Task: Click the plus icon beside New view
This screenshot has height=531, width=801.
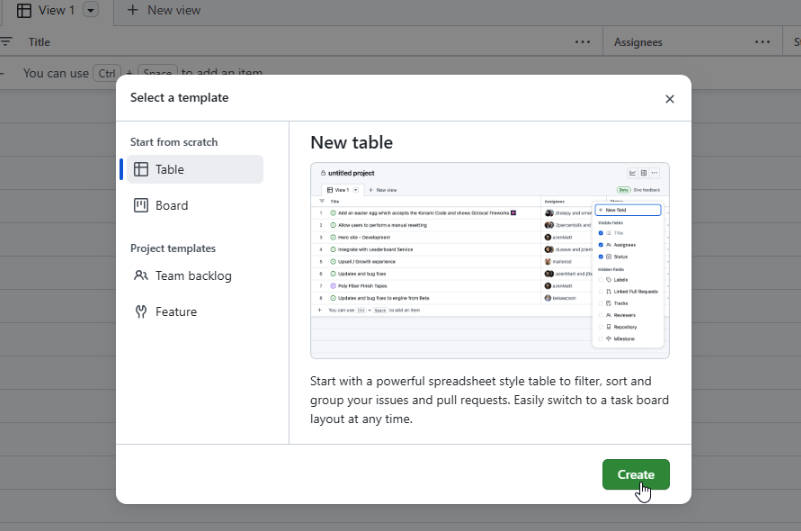Action: [x=132, y=10]
